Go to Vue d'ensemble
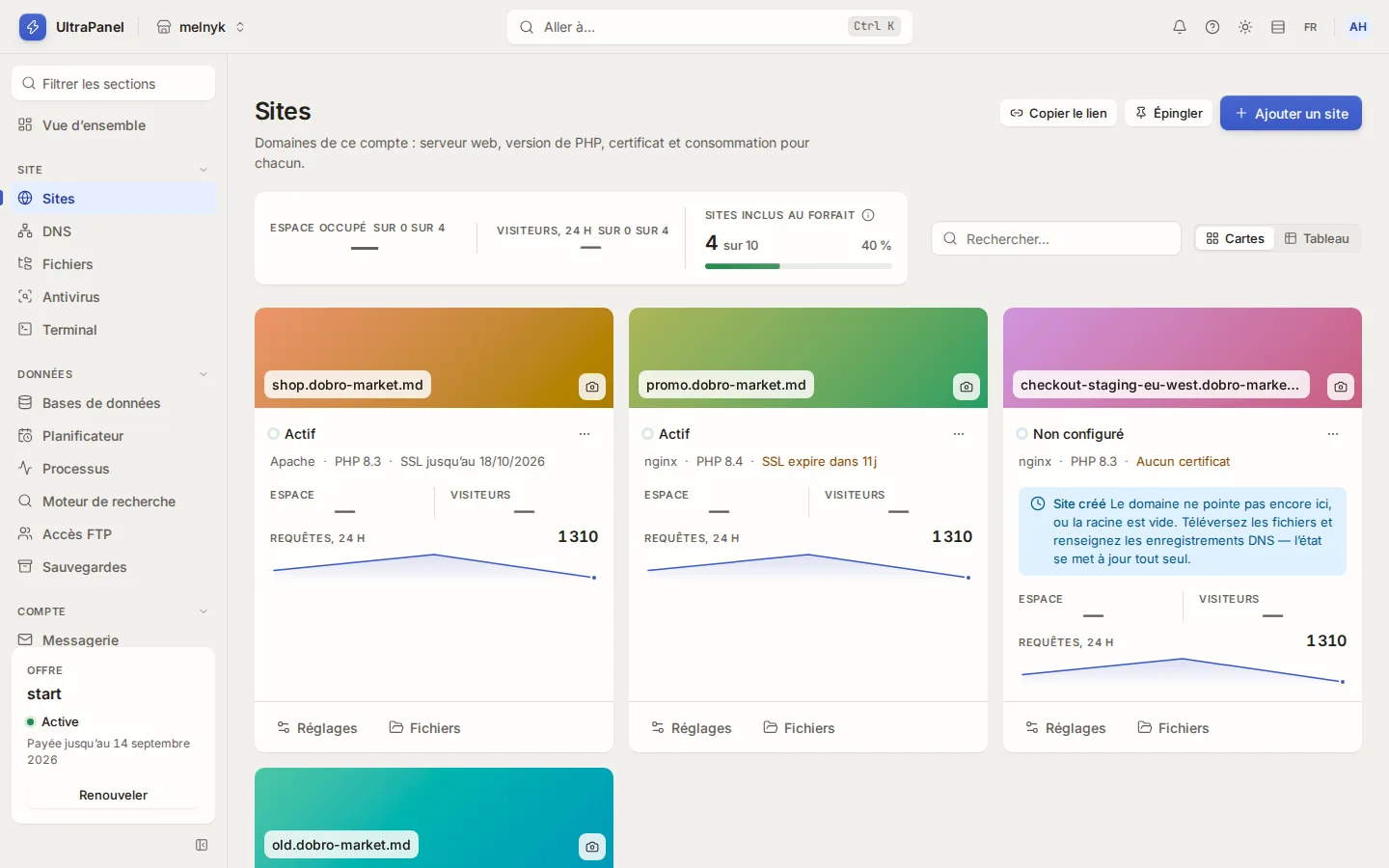Screen dimensions: 1389x868 tap(114, 125)
